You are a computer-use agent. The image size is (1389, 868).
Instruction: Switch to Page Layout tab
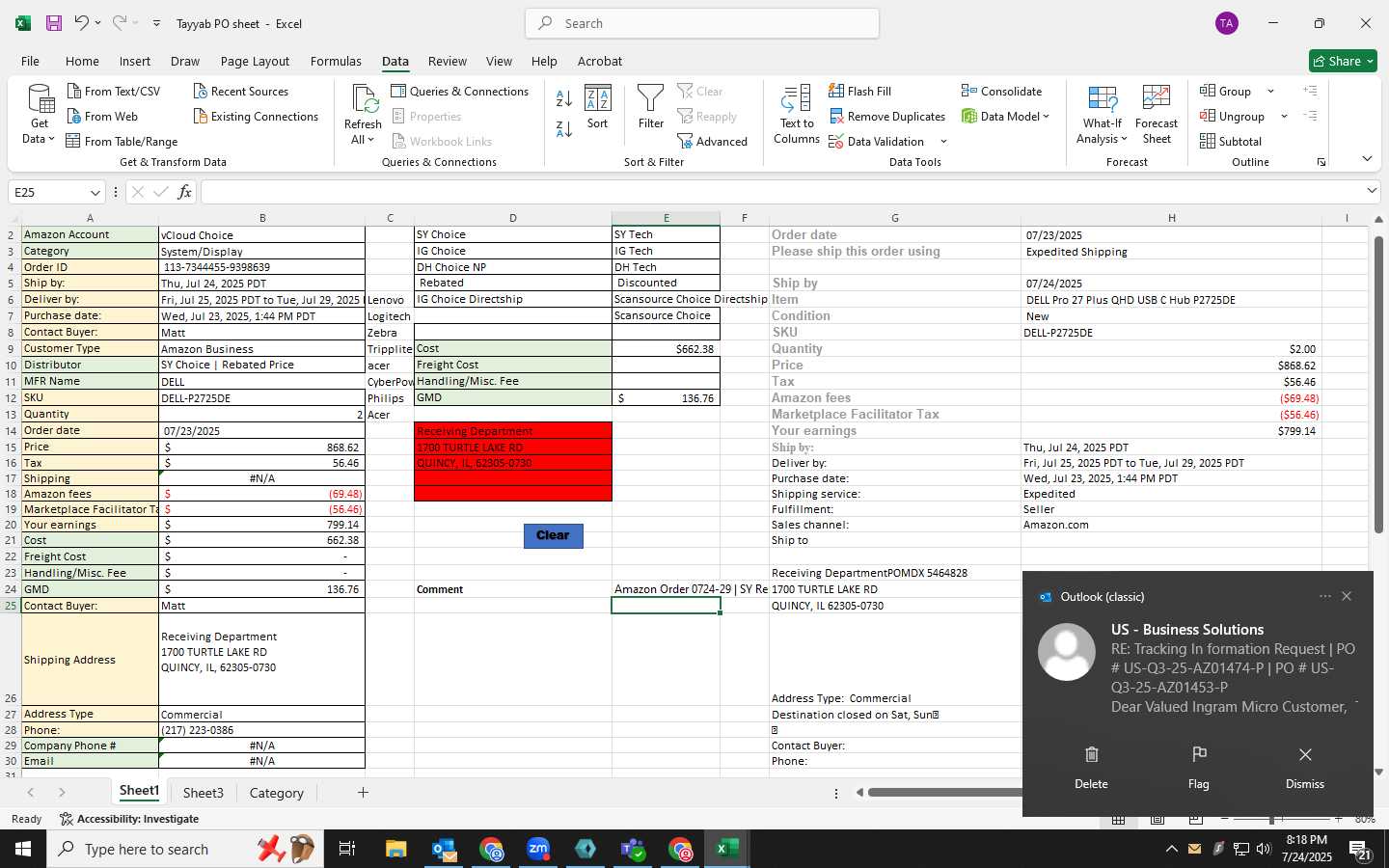[x=255, y=61]
